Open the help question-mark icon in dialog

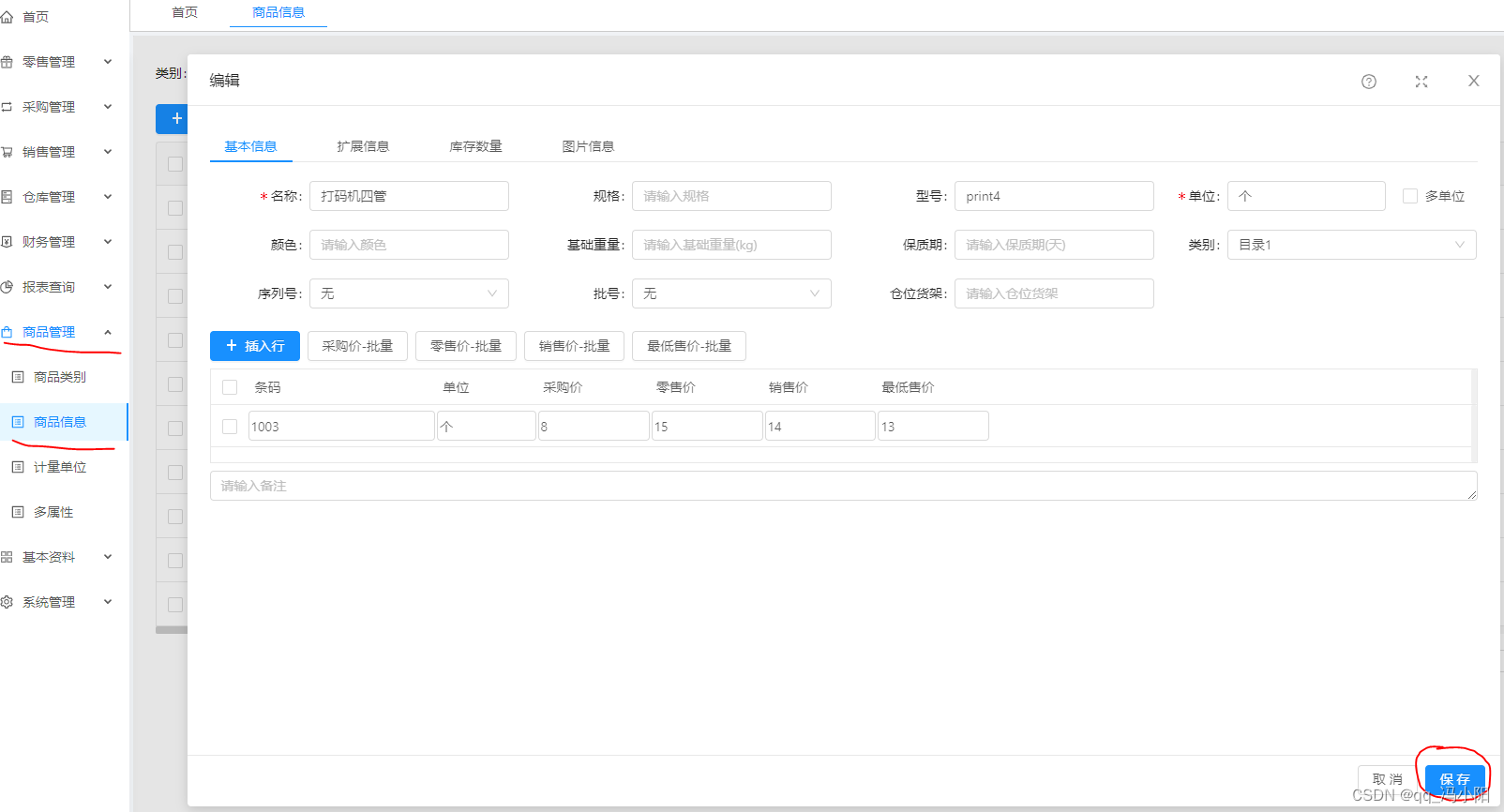(1369, 82)
